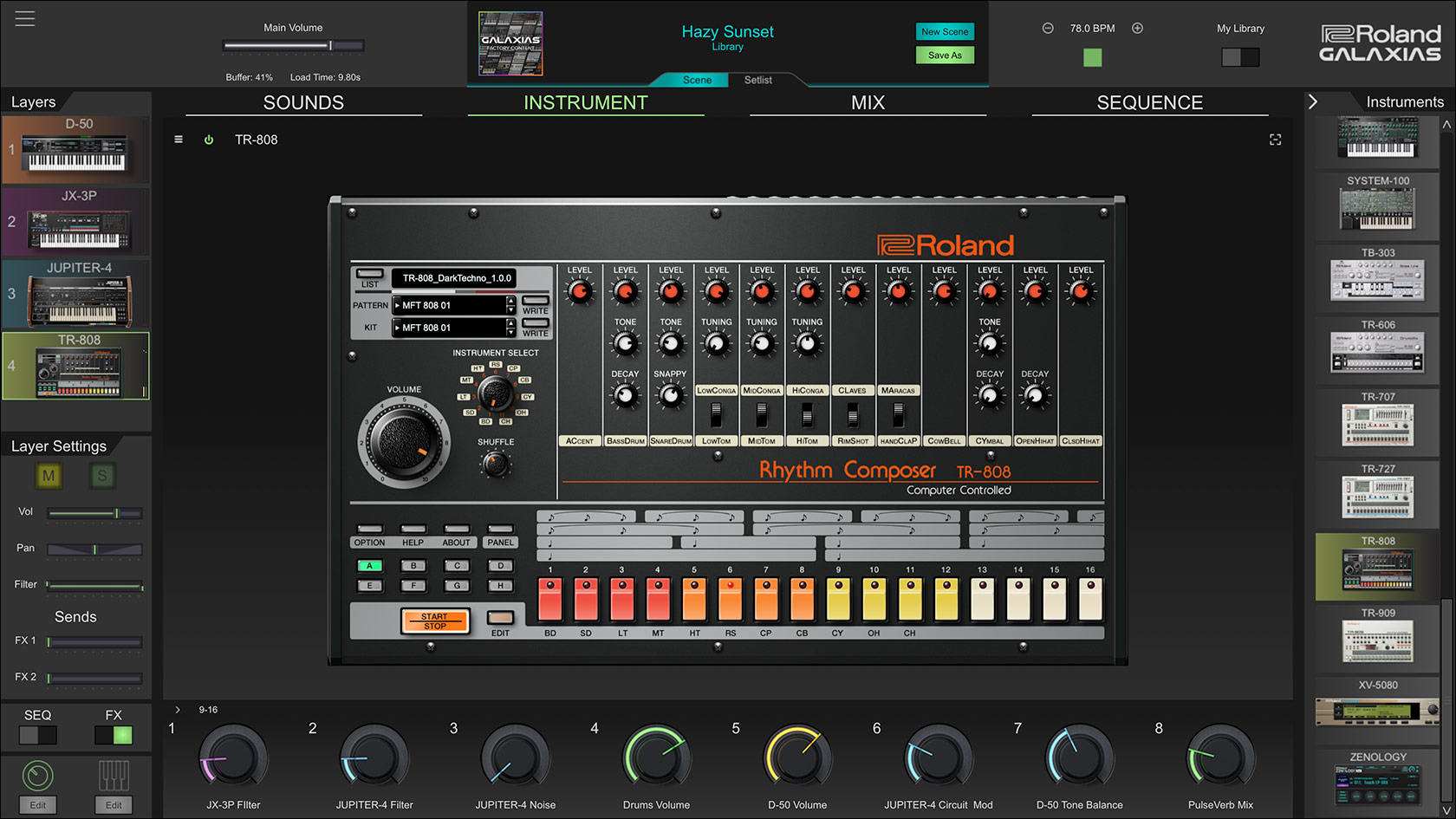Screen dimensions: 1456x819
Task: Choose XV-5080 from Instruments browser
Action: 1378,710
